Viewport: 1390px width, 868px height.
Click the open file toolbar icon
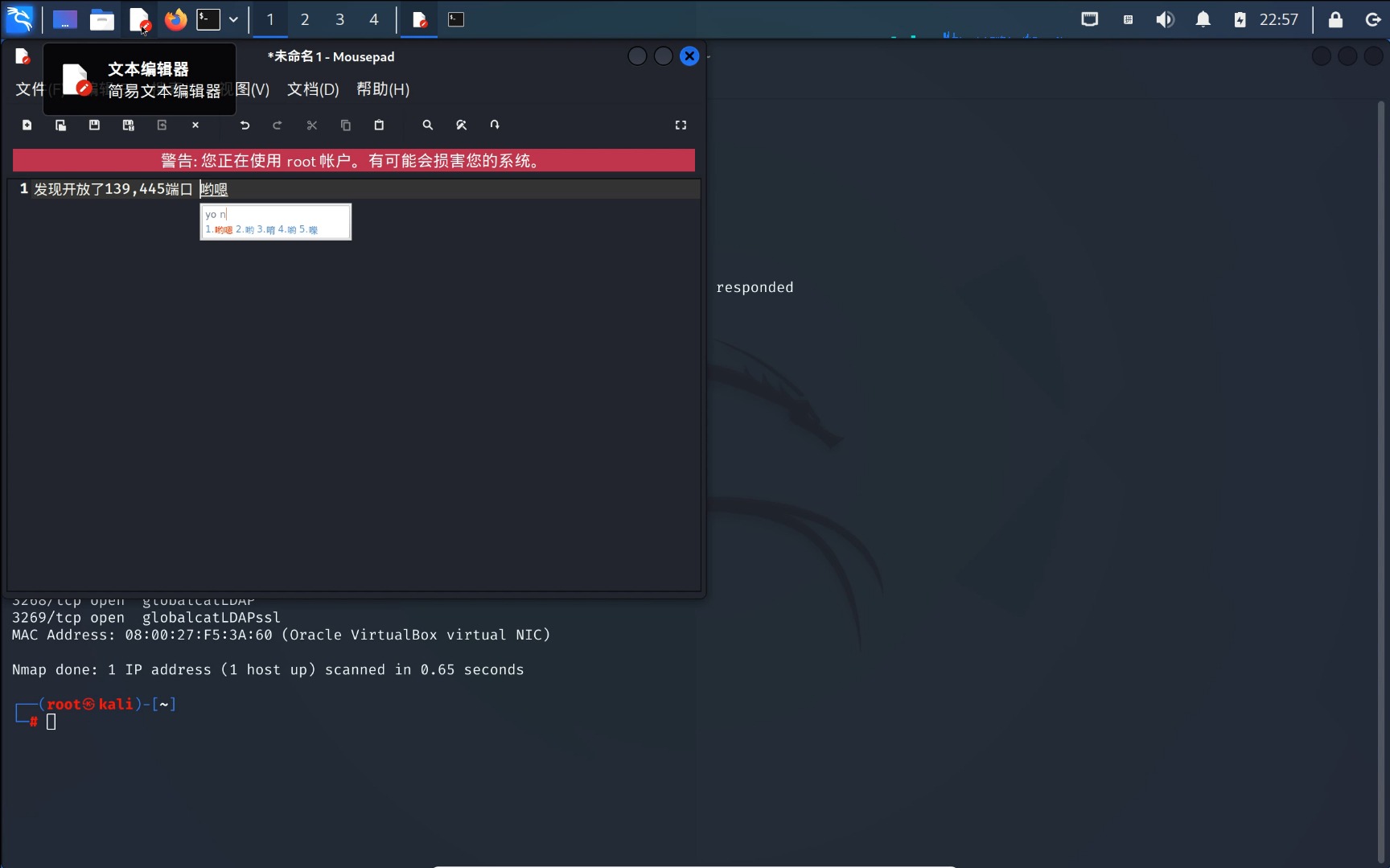(x=60, y=125)
